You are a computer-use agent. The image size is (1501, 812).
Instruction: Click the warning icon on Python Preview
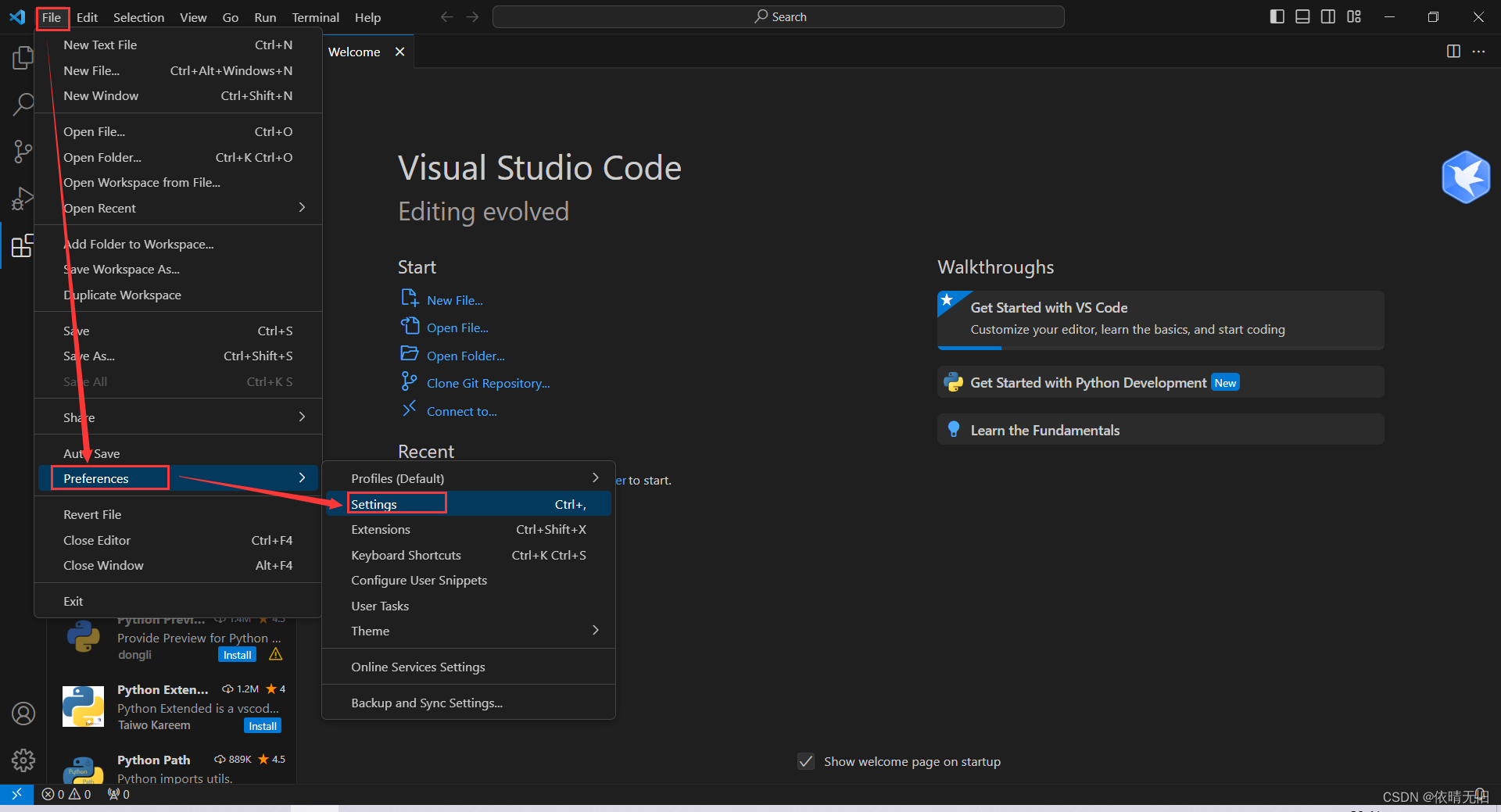tap(275, 654)
